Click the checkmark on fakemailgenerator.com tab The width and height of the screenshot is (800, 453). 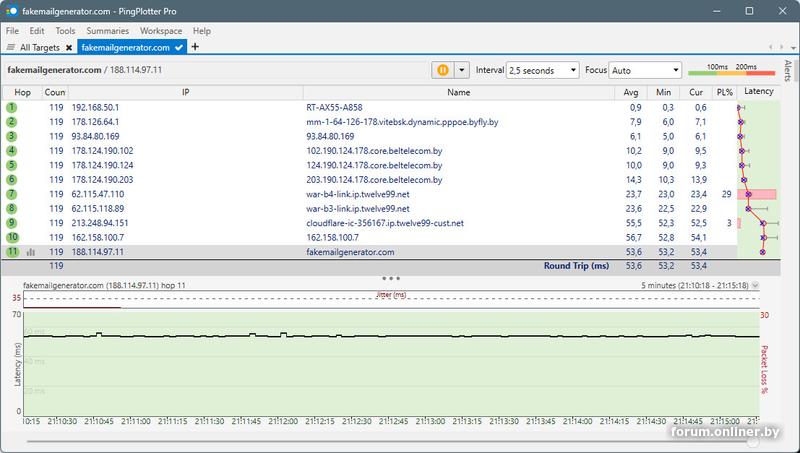pos(178,47)
